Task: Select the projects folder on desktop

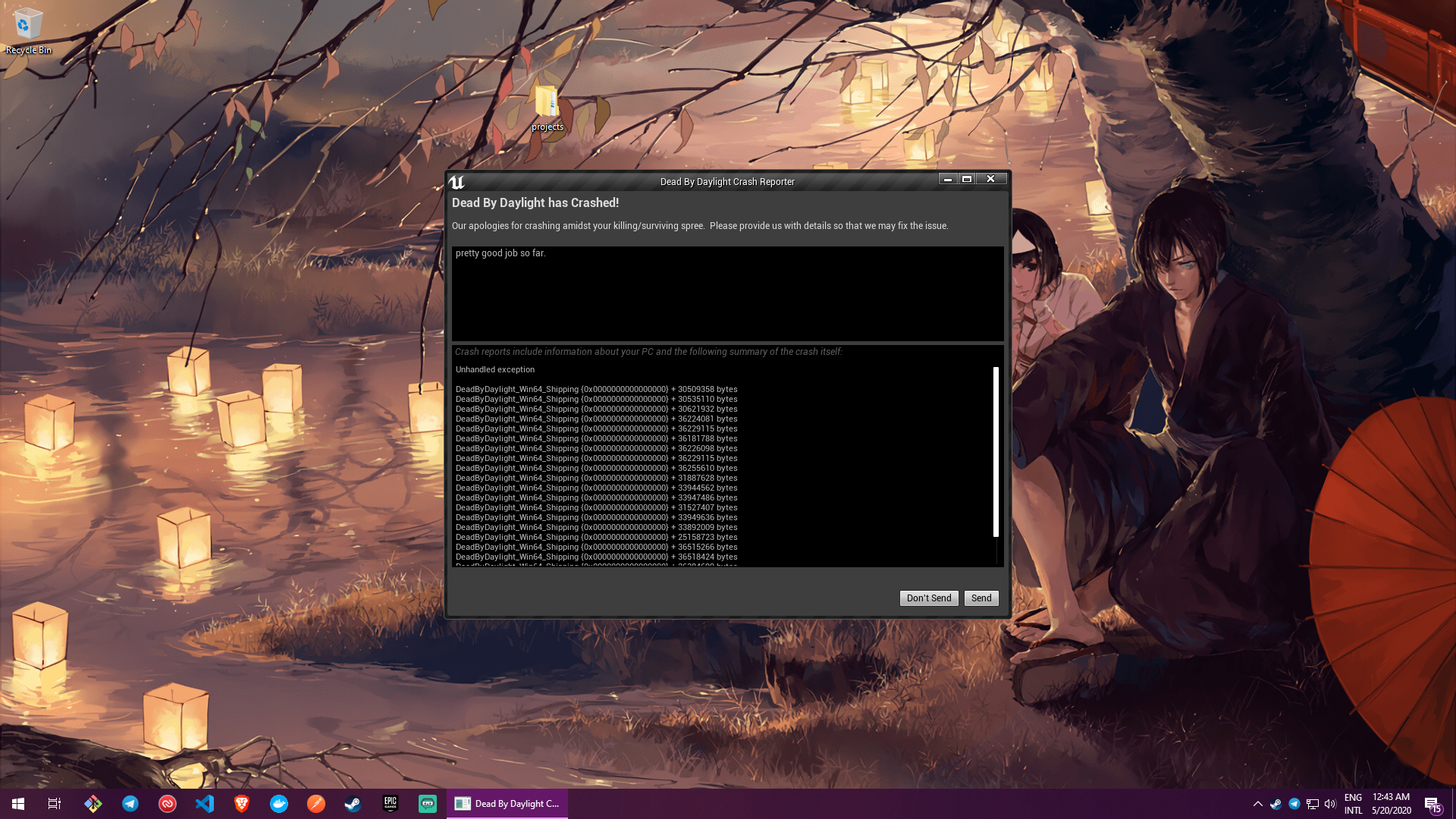Action: (x=547, y=108)
